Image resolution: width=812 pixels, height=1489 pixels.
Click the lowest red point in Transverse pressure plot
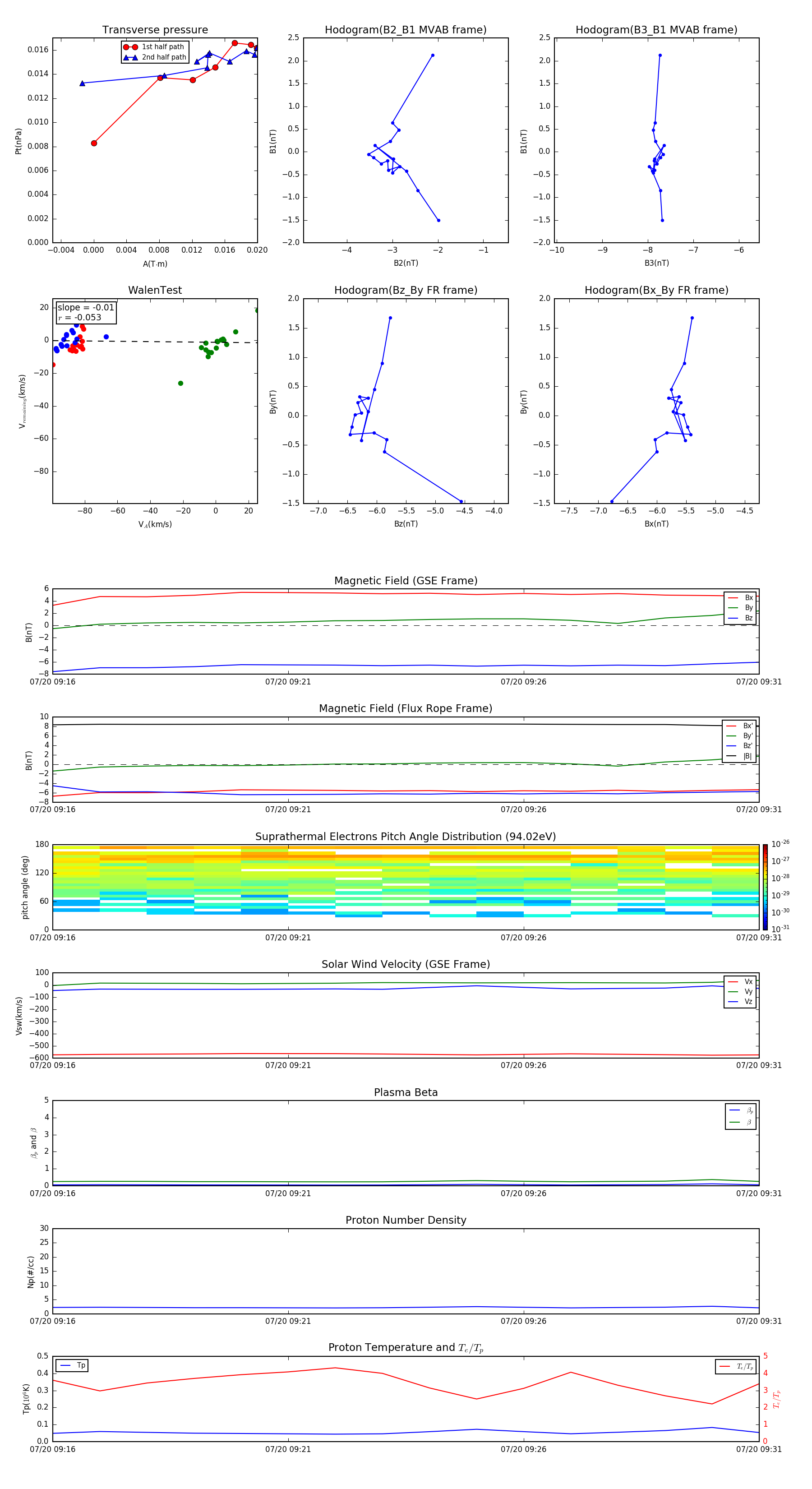click(x=94, y=143)
